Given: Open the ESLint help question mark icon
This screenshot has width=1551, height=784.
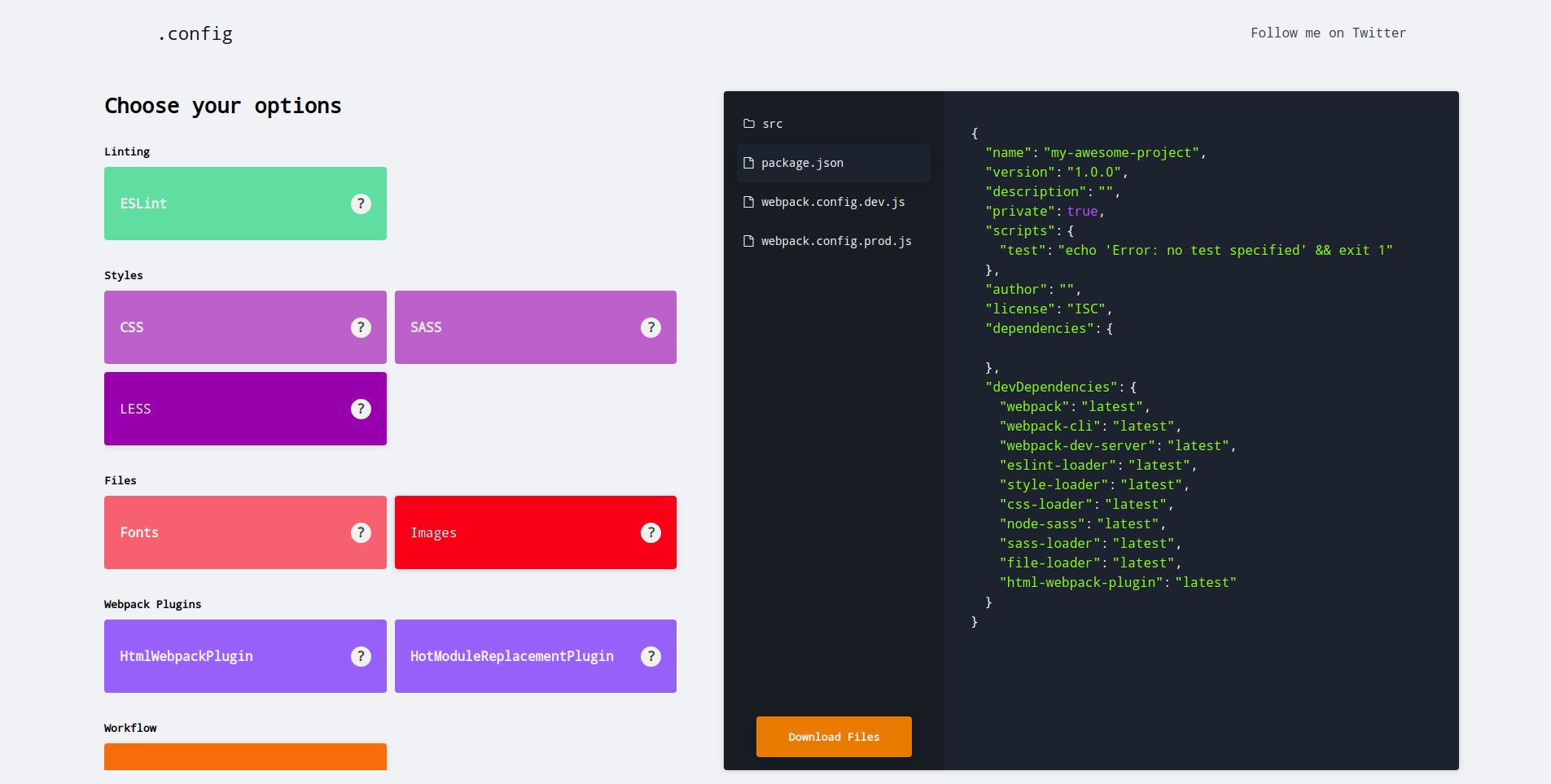Looking at the screenshot, I should pyautogui.click(x=361, y=204).
